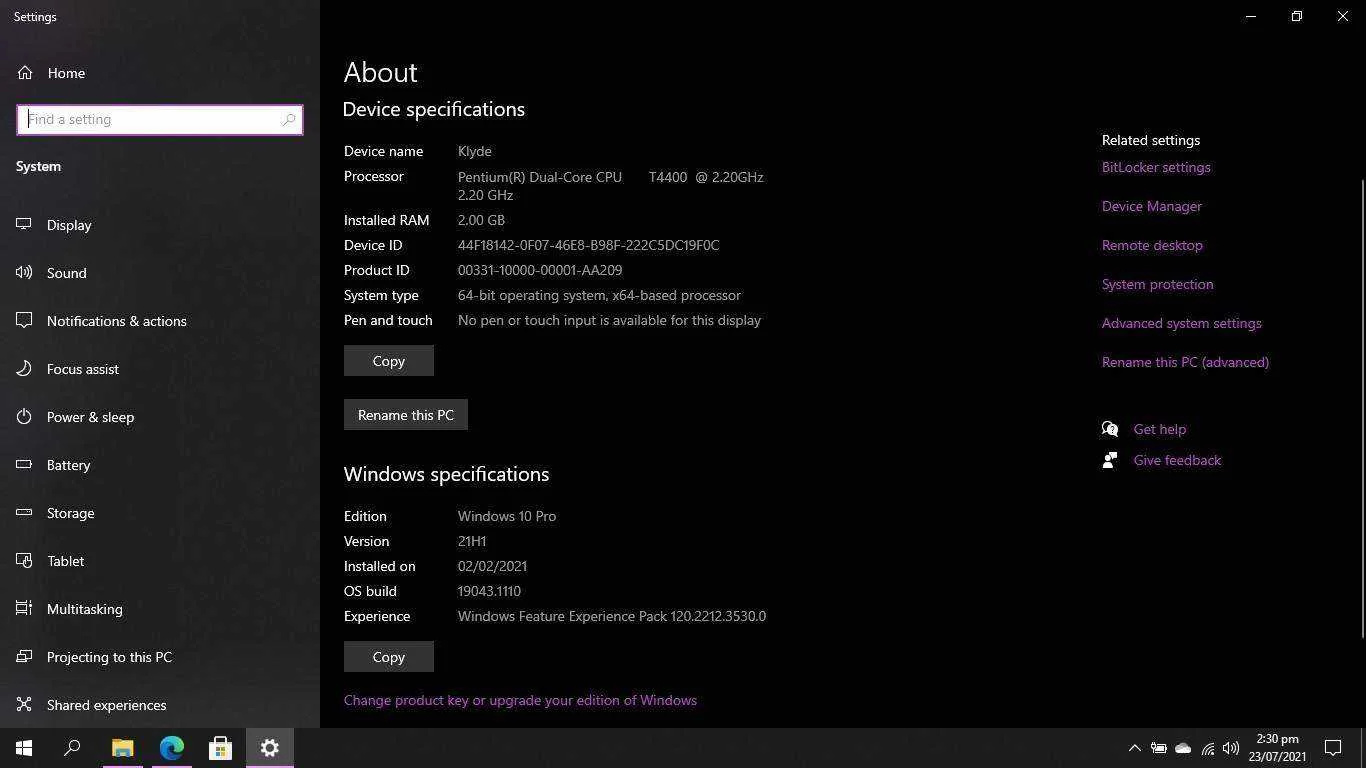
Task: Open Microsoft Store from the taskbar
Action: coord(220,747)
